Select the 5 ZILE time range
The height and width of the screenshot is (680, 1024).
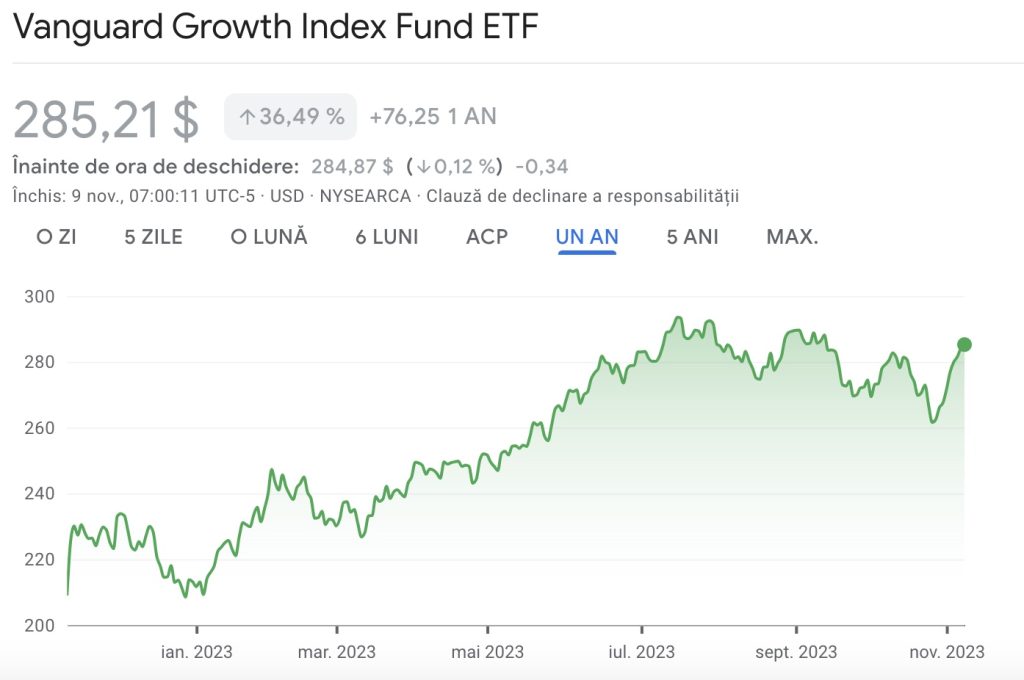pyautogui.click(x=156, y=237)
